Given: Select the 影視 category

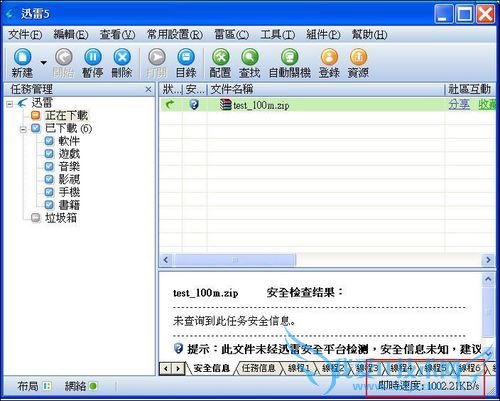Looking at the screenshot, I should point(69,179).
